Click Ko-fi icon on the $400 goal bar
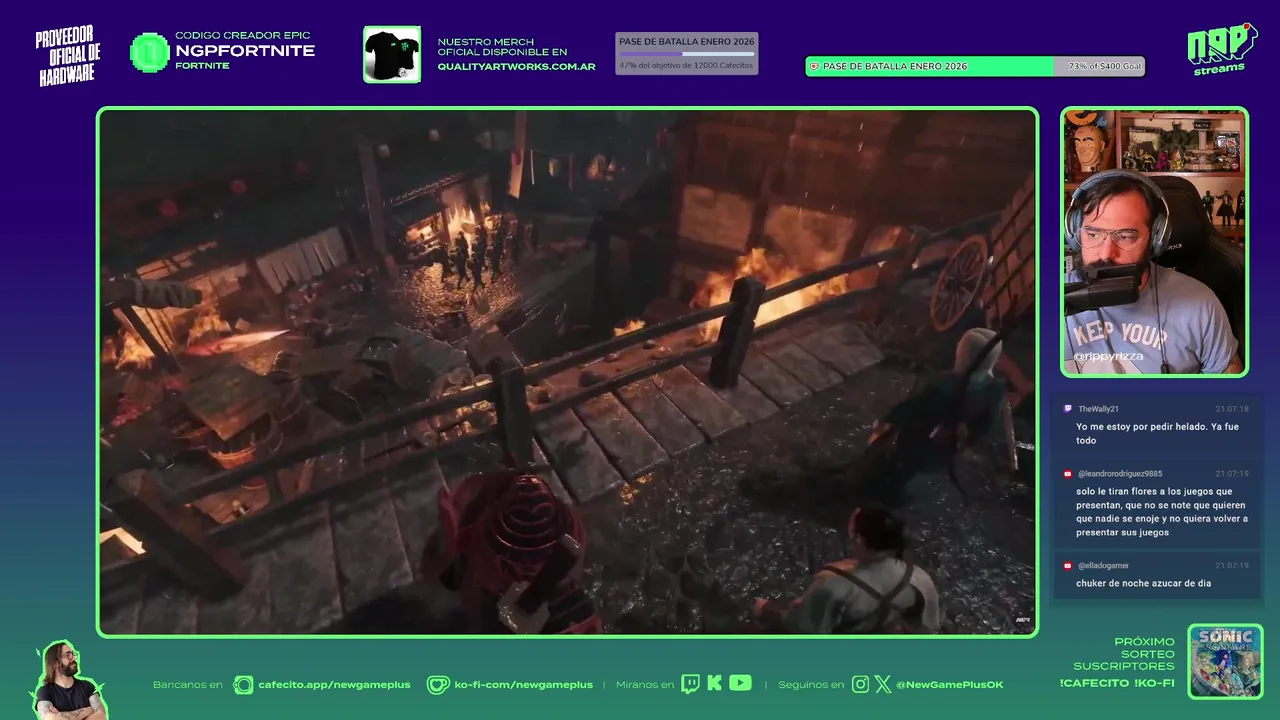 [814, 66]
